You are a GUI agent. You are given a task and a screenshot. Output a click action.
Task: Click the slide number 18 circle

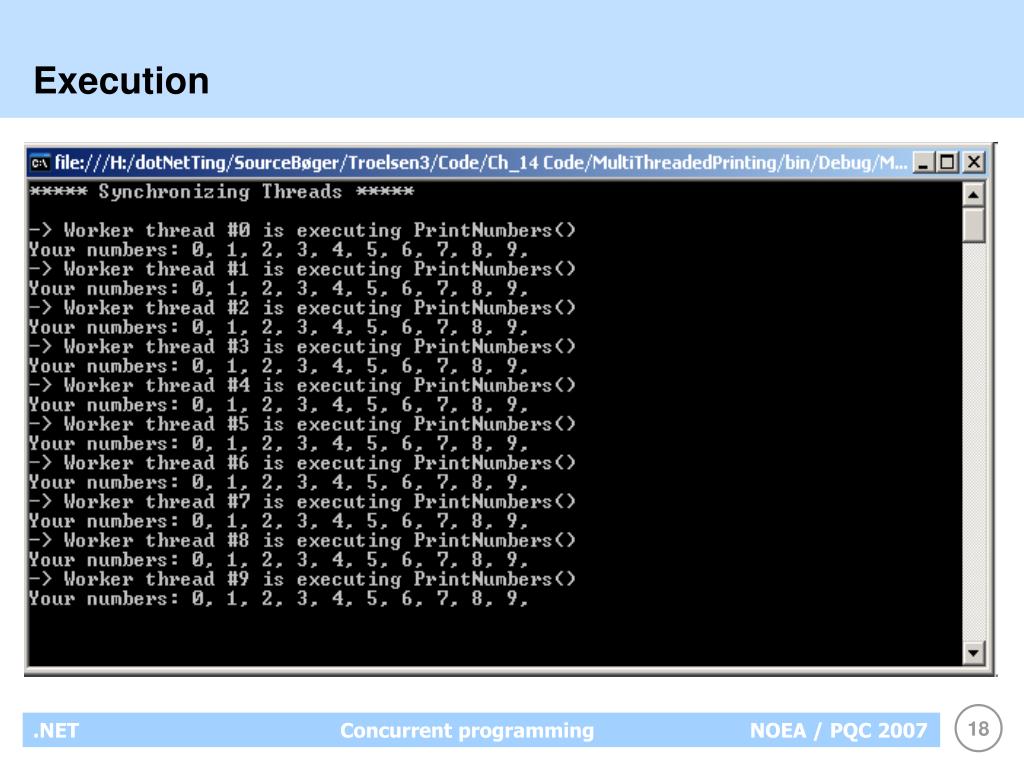pos(978,729)
